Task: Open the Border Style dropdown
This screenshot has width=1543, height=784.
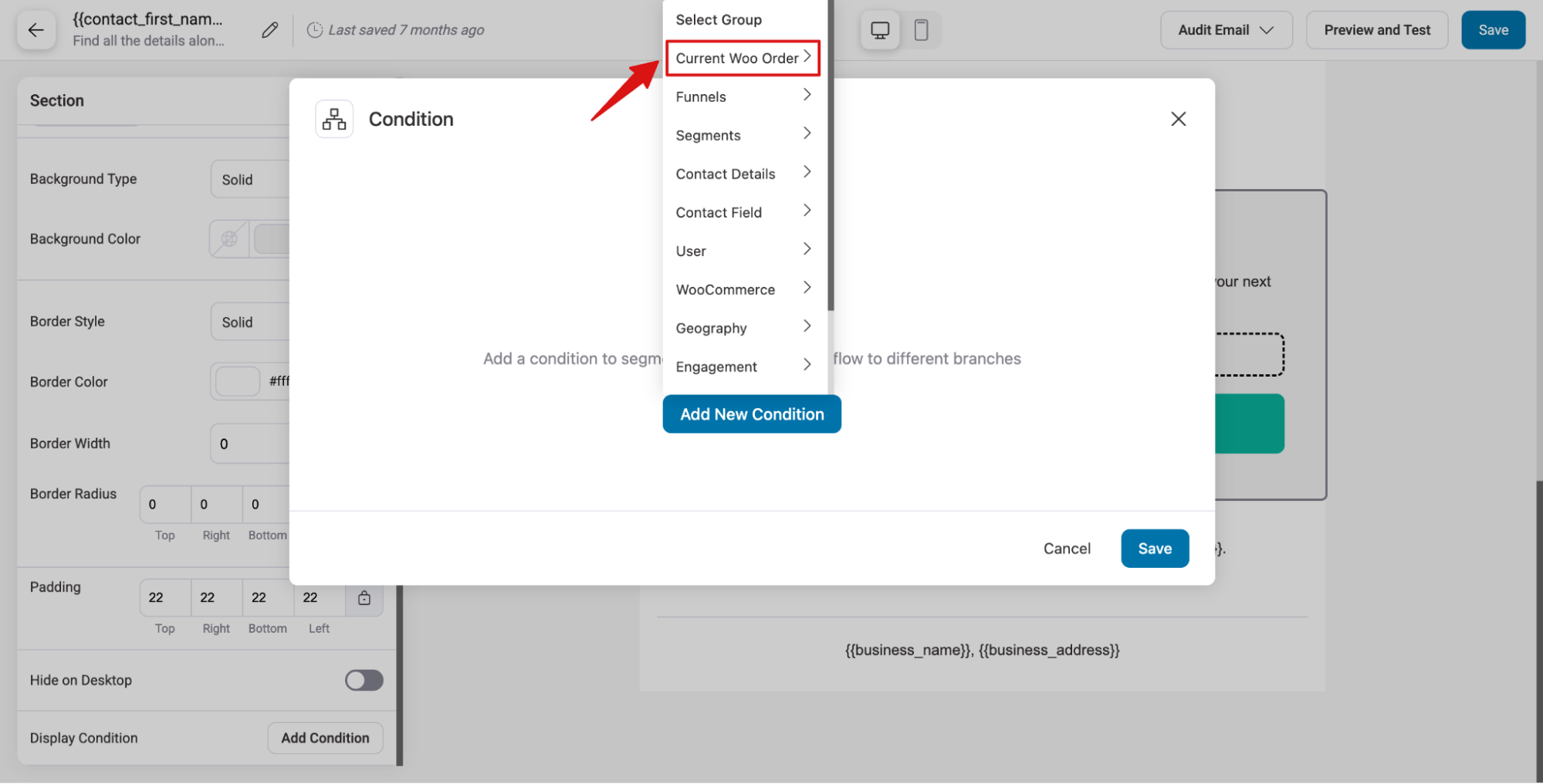Action: click(x=251, y=323)
